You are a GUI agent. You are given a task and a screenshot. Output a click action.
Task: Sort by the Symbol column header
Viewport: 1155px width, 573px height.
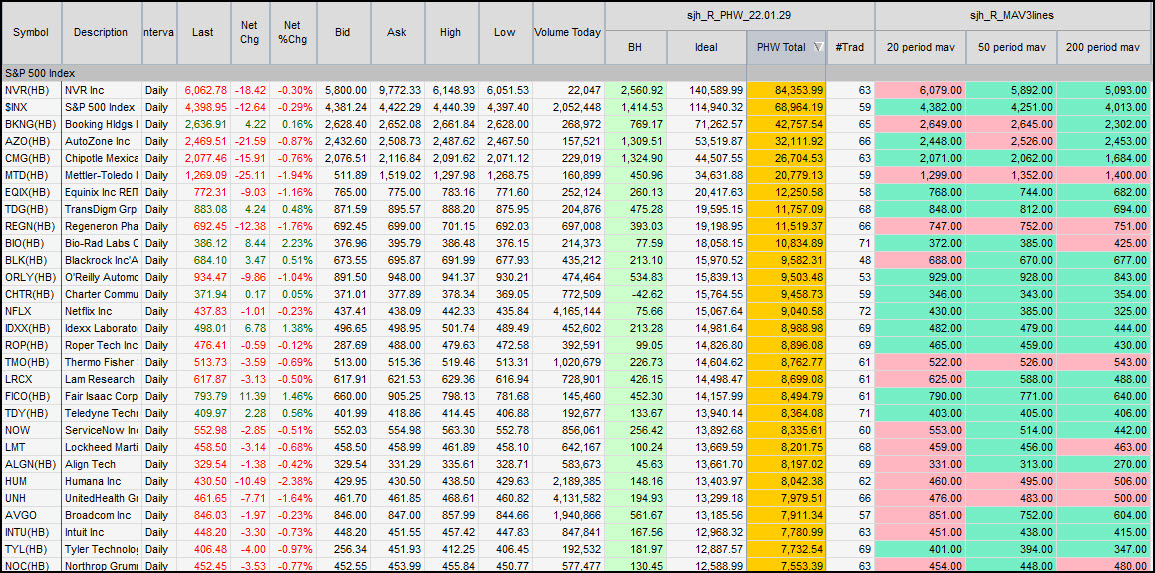tap(32, 32)
